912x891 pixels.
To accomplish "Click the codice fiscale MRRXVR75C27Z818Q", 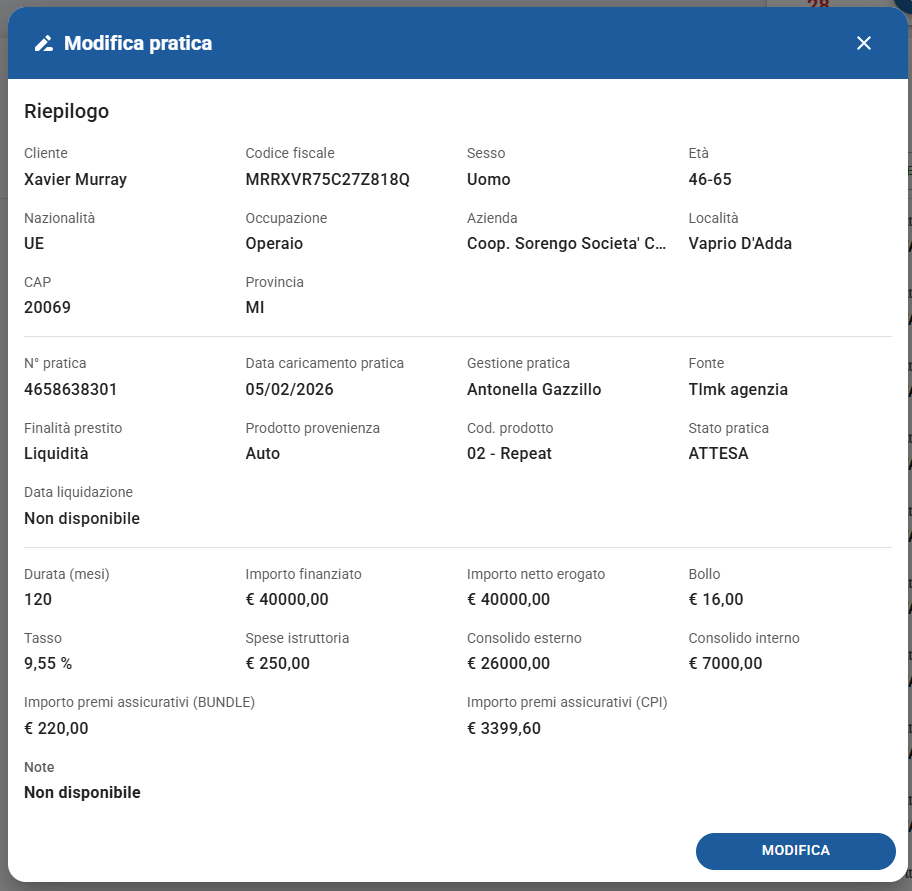I will (x=327, y=180).
